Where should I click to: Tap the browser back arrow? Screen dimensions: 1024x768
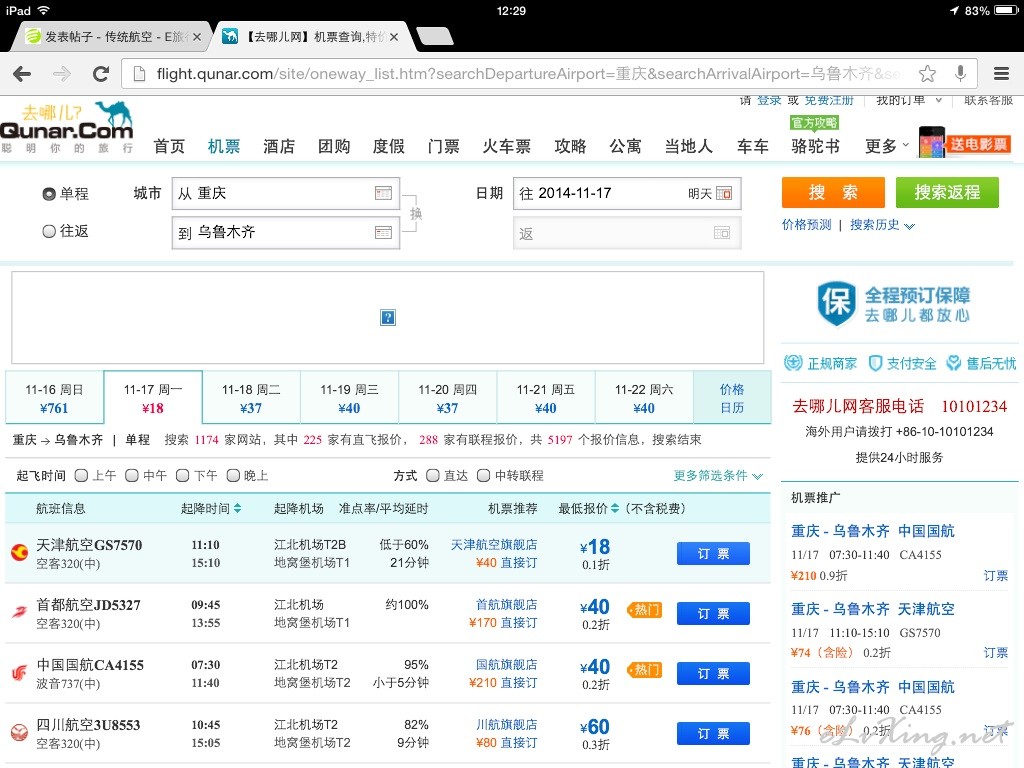pyautogui.click(x=22, y=74)
